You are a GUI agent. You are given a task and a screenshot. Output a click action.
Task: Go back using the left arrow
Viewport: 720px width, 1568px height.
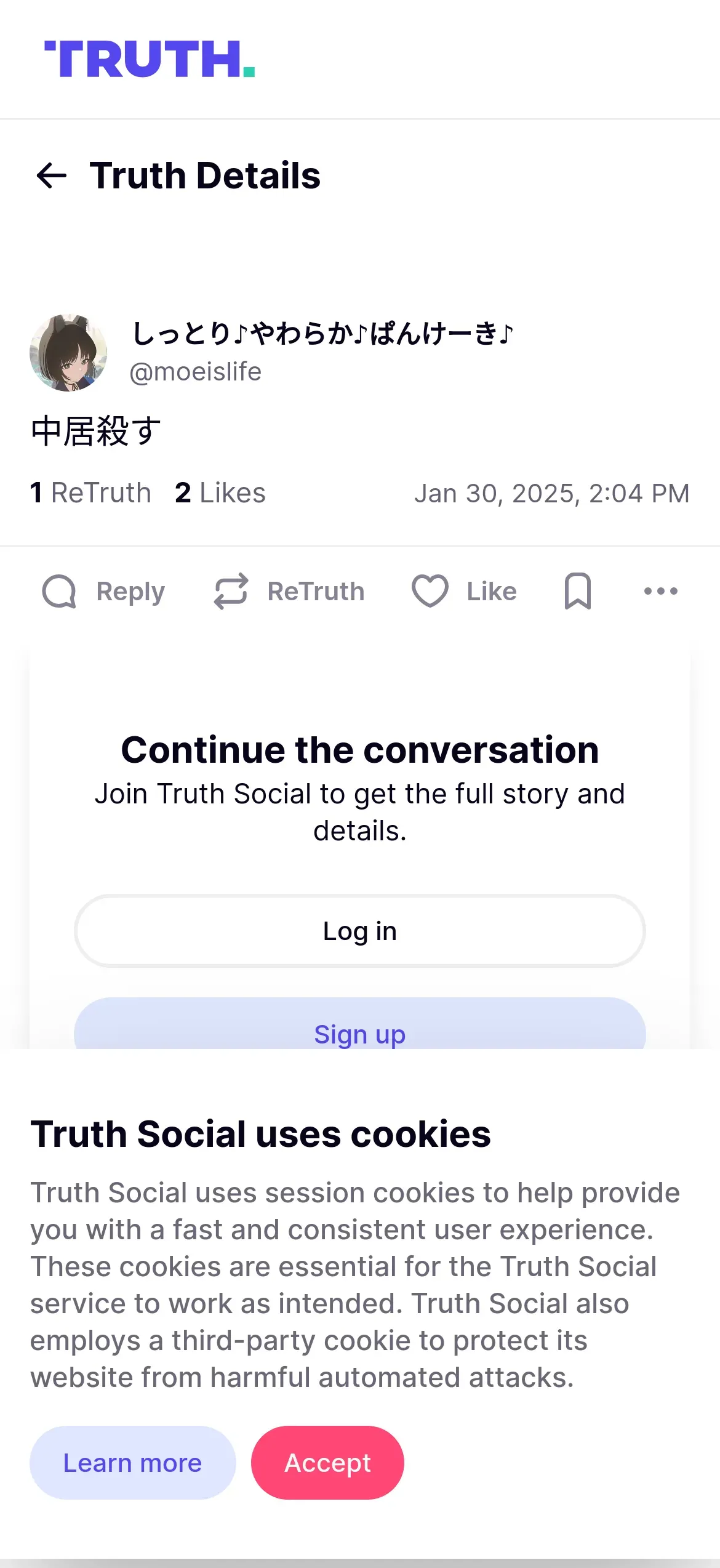(x=52, y=176)
